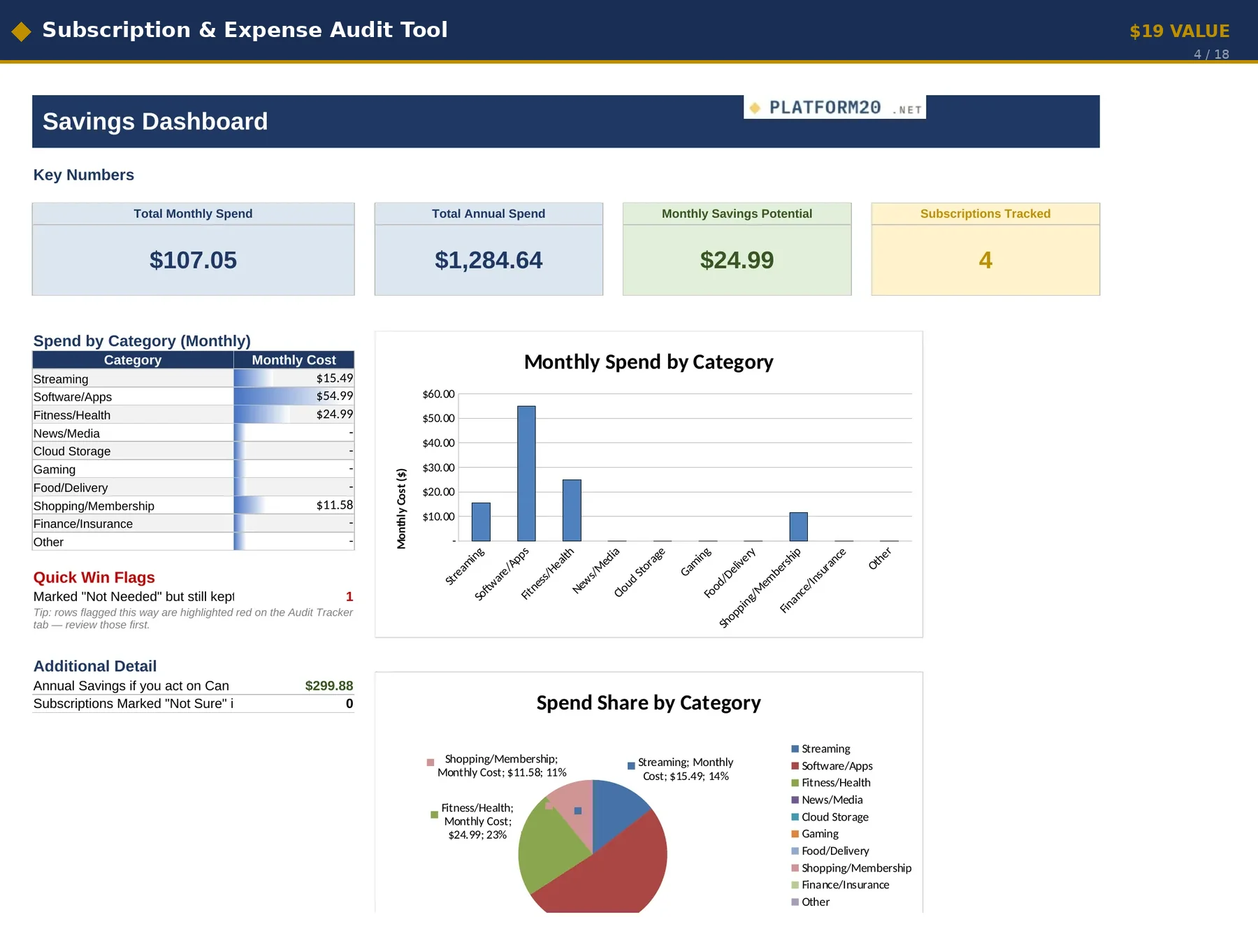Click the $24.99 Monthly Savings Potential value
The height and width of the screenshot is (952, 1258).
tap(737, 260)
